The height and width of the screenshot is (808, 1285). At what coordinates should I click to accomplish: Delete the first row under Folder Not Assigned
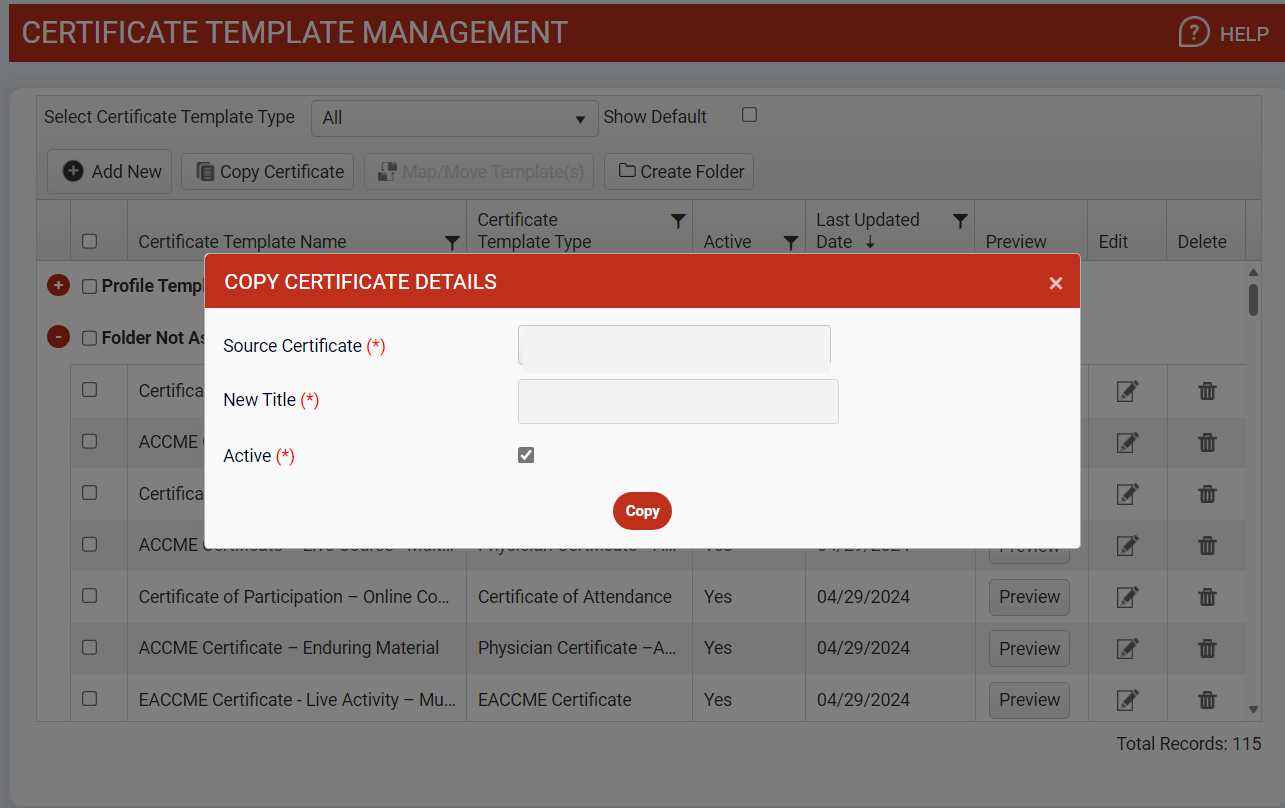point(1207,391)
